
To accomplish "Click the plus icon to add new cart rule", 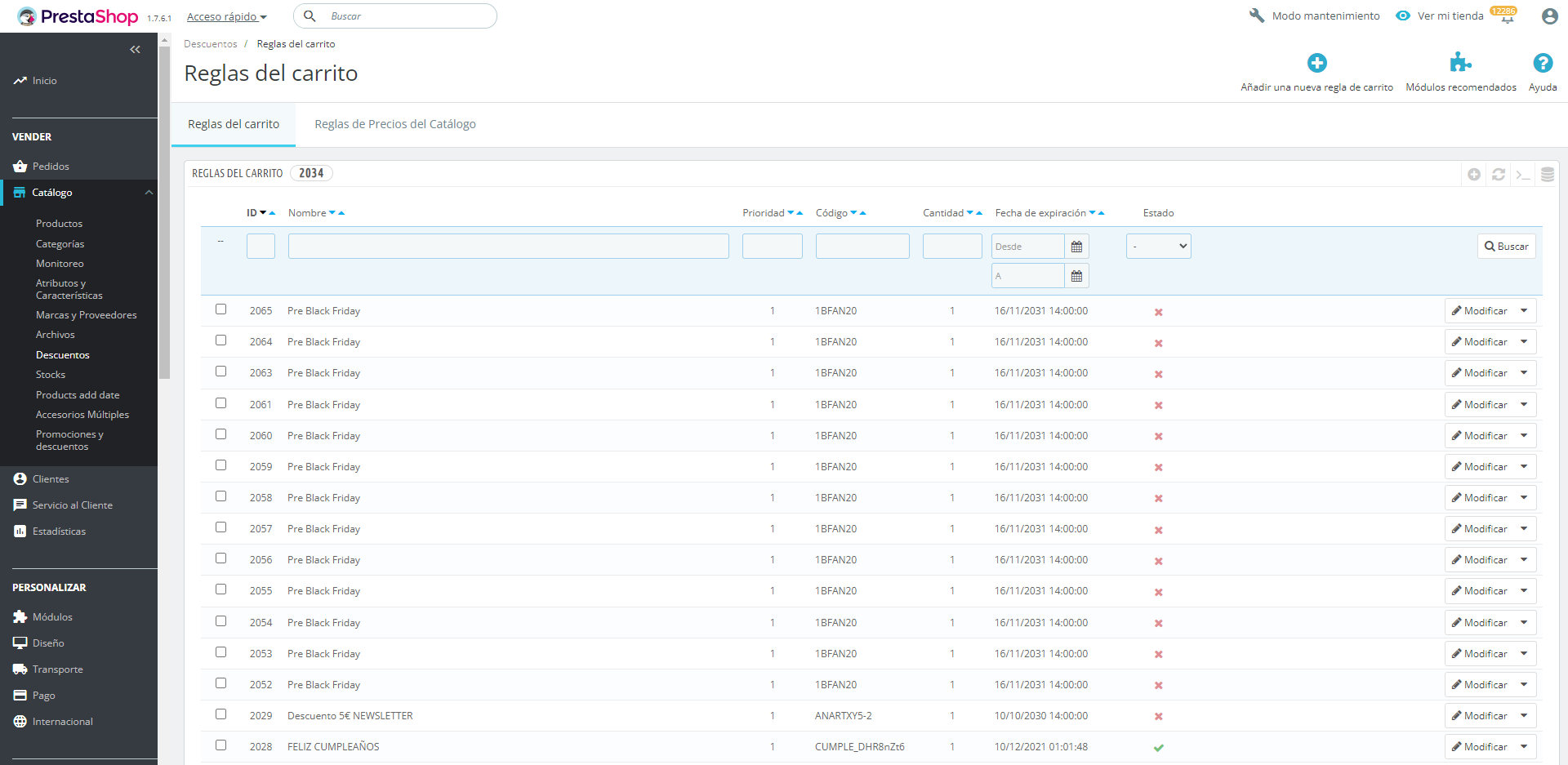I will 1317,63.
